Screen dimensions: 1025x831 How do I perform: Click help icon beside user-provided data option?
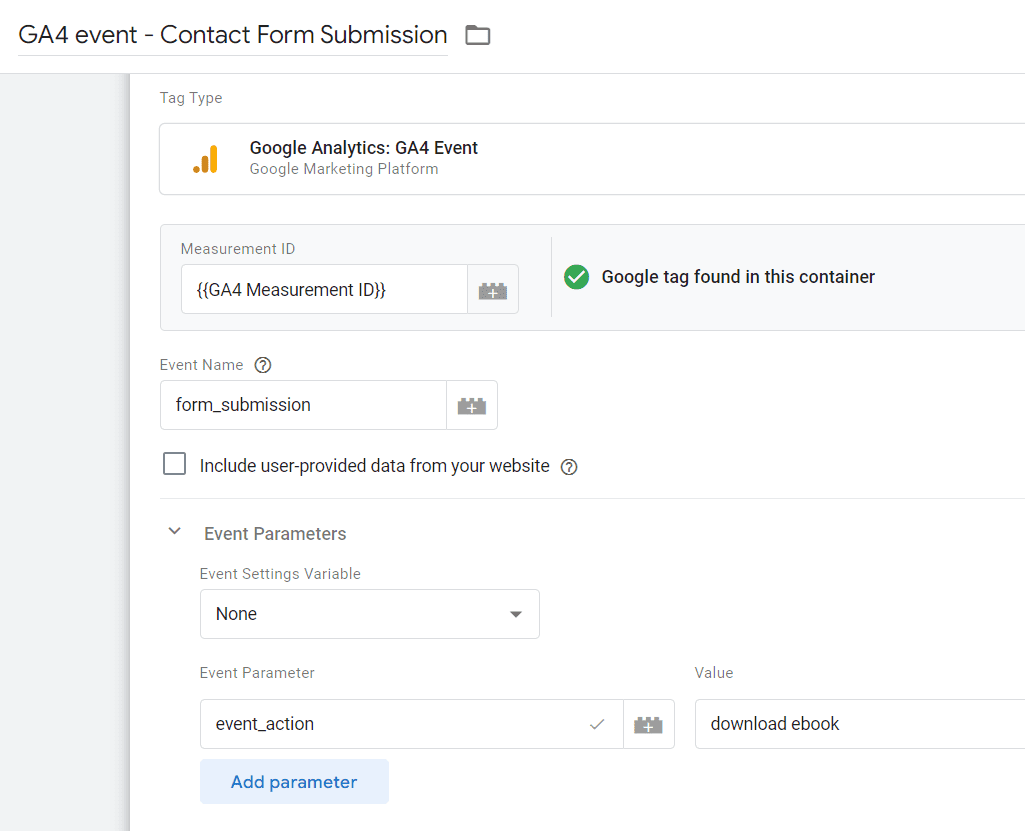coord(569,466)
